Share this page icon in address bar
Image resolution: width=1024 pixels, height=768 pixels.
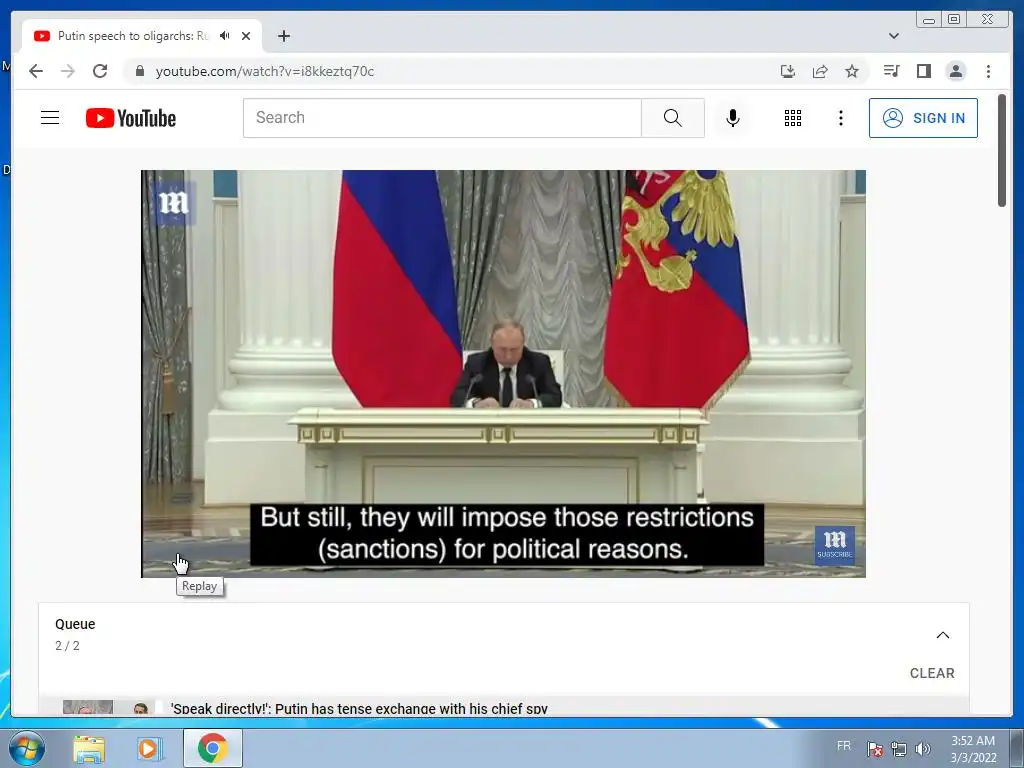coord(820,71)
